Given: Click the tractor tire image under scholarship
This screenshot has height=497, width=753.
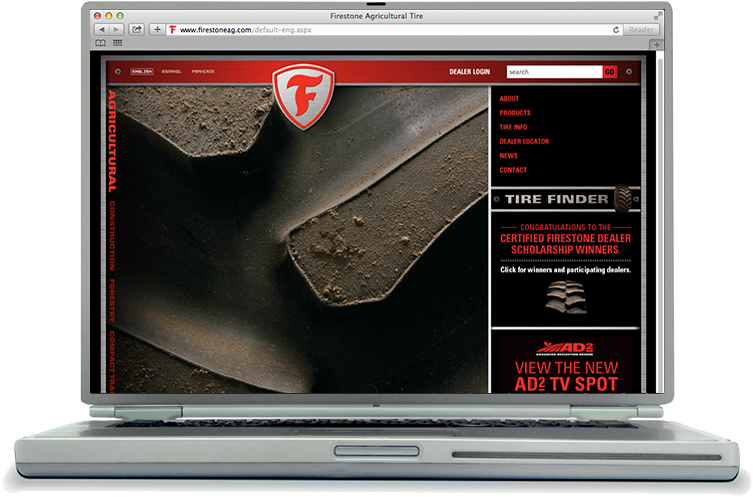Looking at the screenshot, I should (x=566, y=297).
